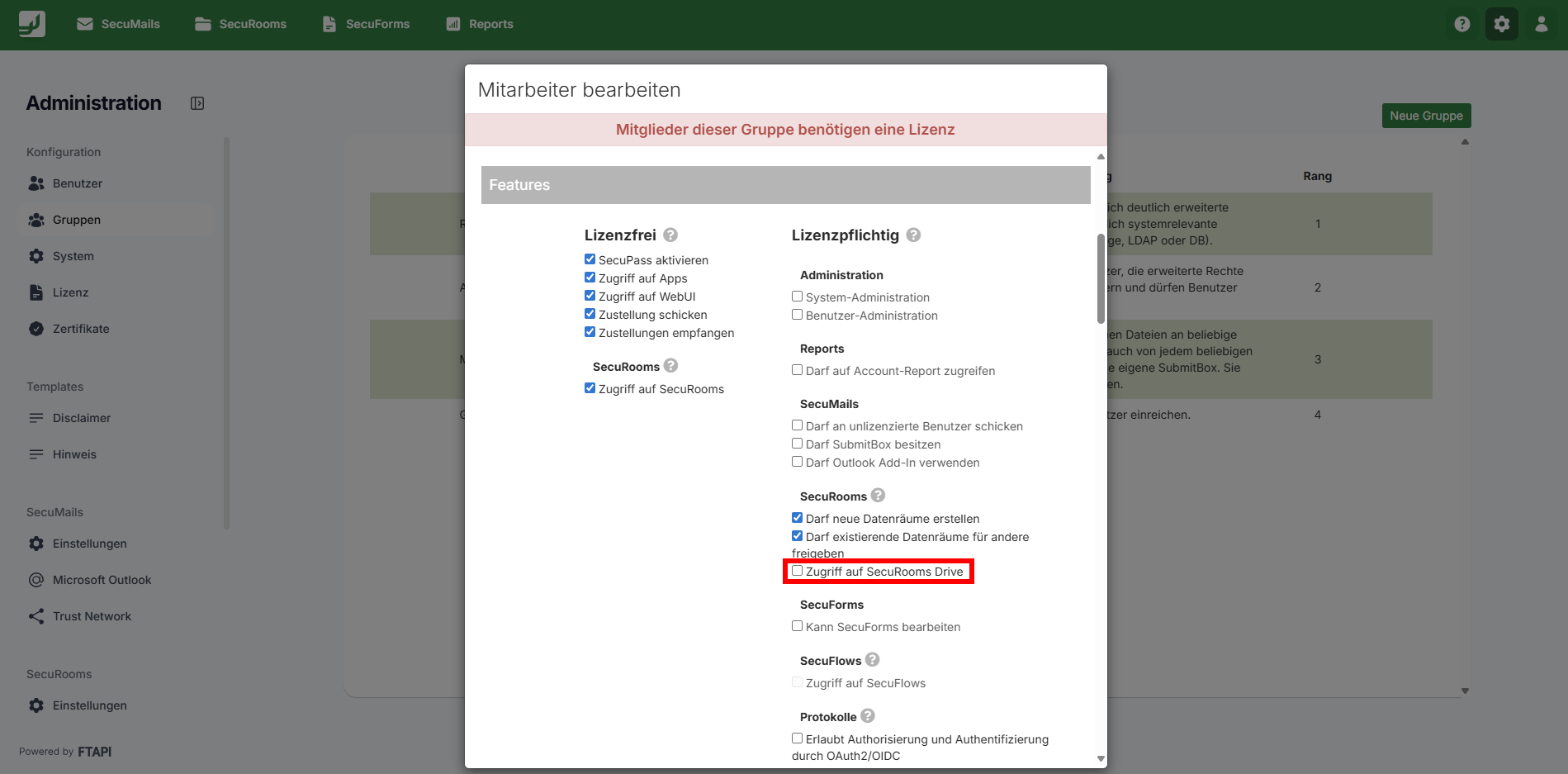Open the user profile icon
The image size is (1568, 774).
coord(1541,24)
